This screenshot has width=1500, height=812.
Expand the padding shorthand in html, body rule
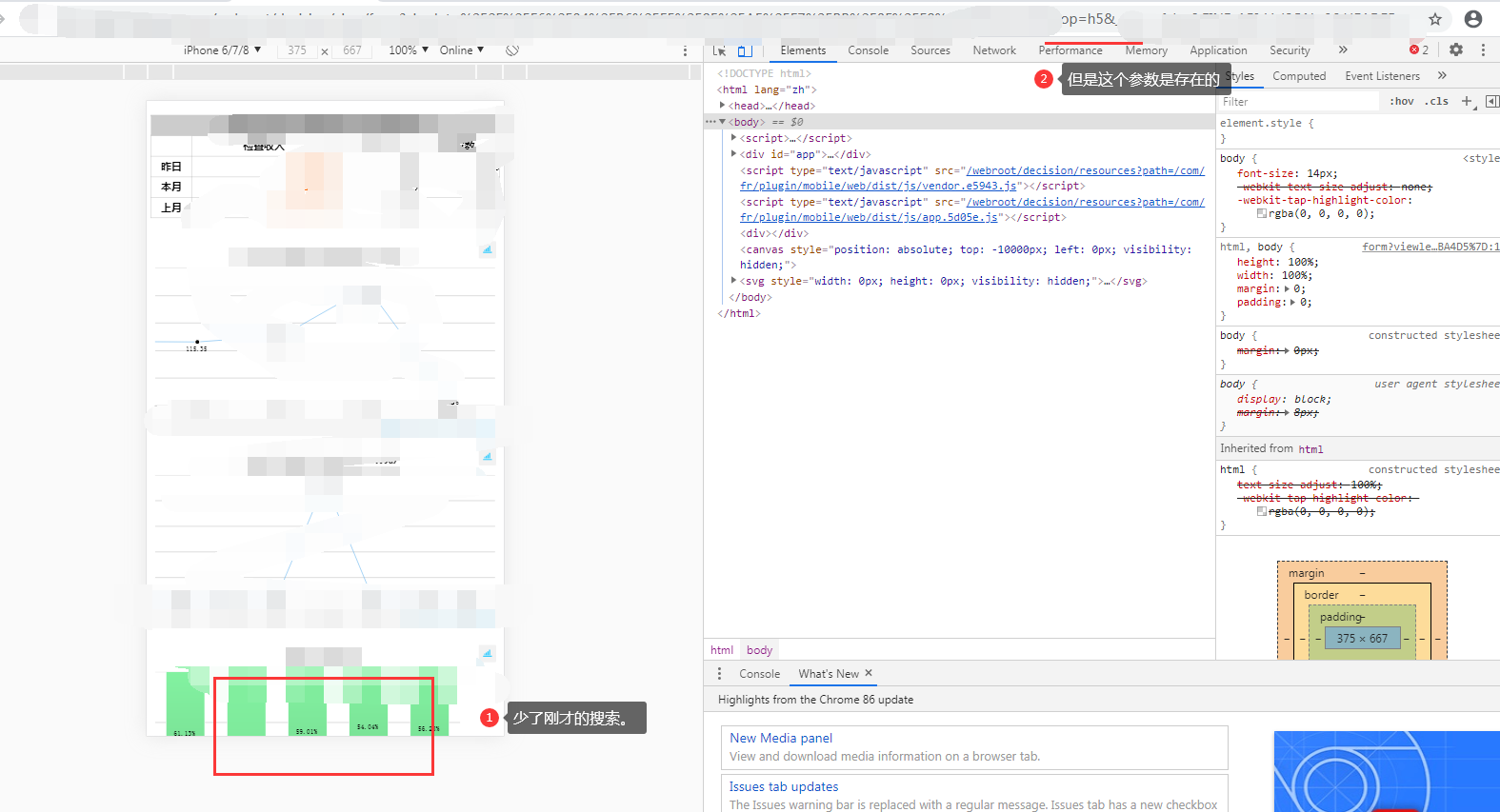tap(1294, 303)
